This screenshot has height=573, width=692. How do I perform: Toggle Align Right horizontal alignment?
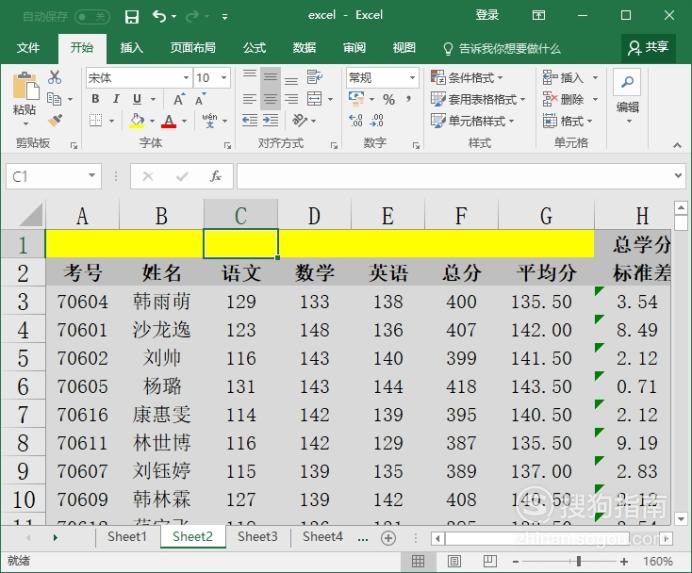[291, 99]
